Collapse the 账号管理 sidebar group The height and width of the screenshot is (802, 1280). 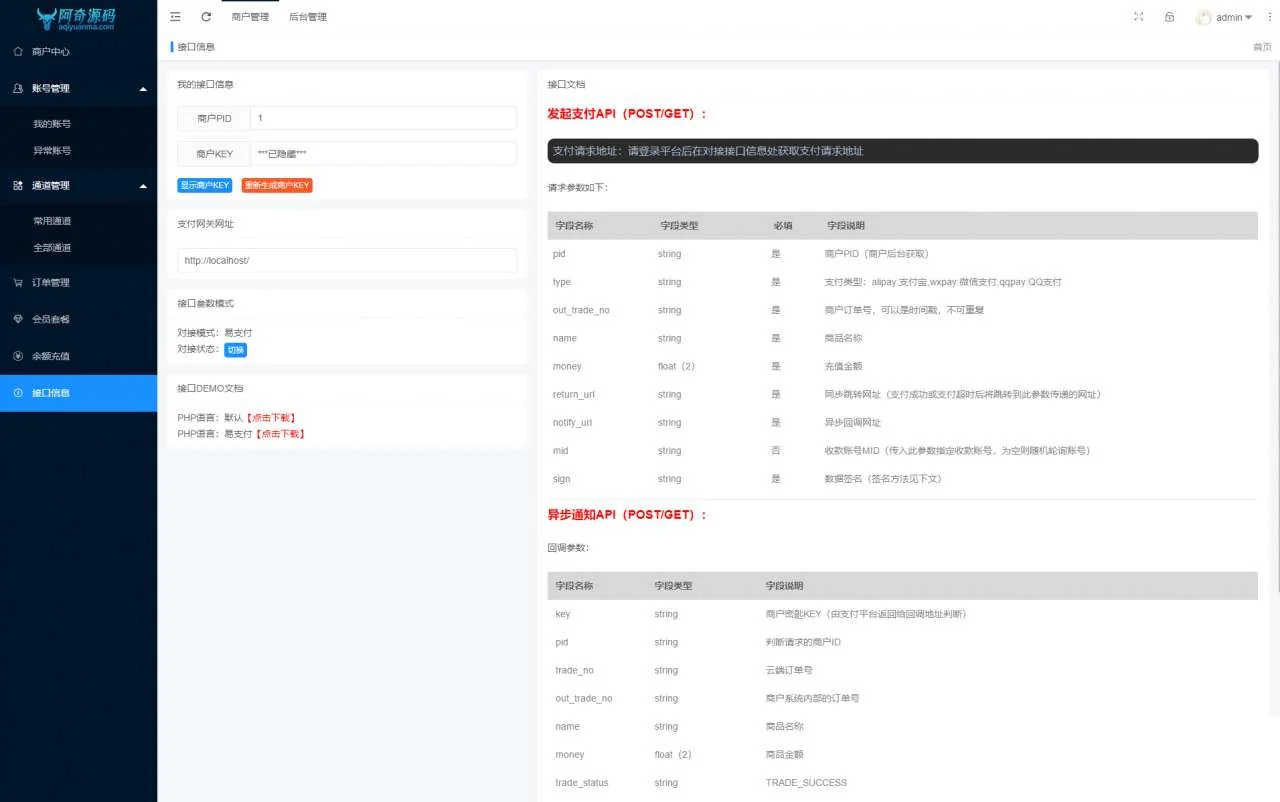pyautogui.click(x=143, y=89)
